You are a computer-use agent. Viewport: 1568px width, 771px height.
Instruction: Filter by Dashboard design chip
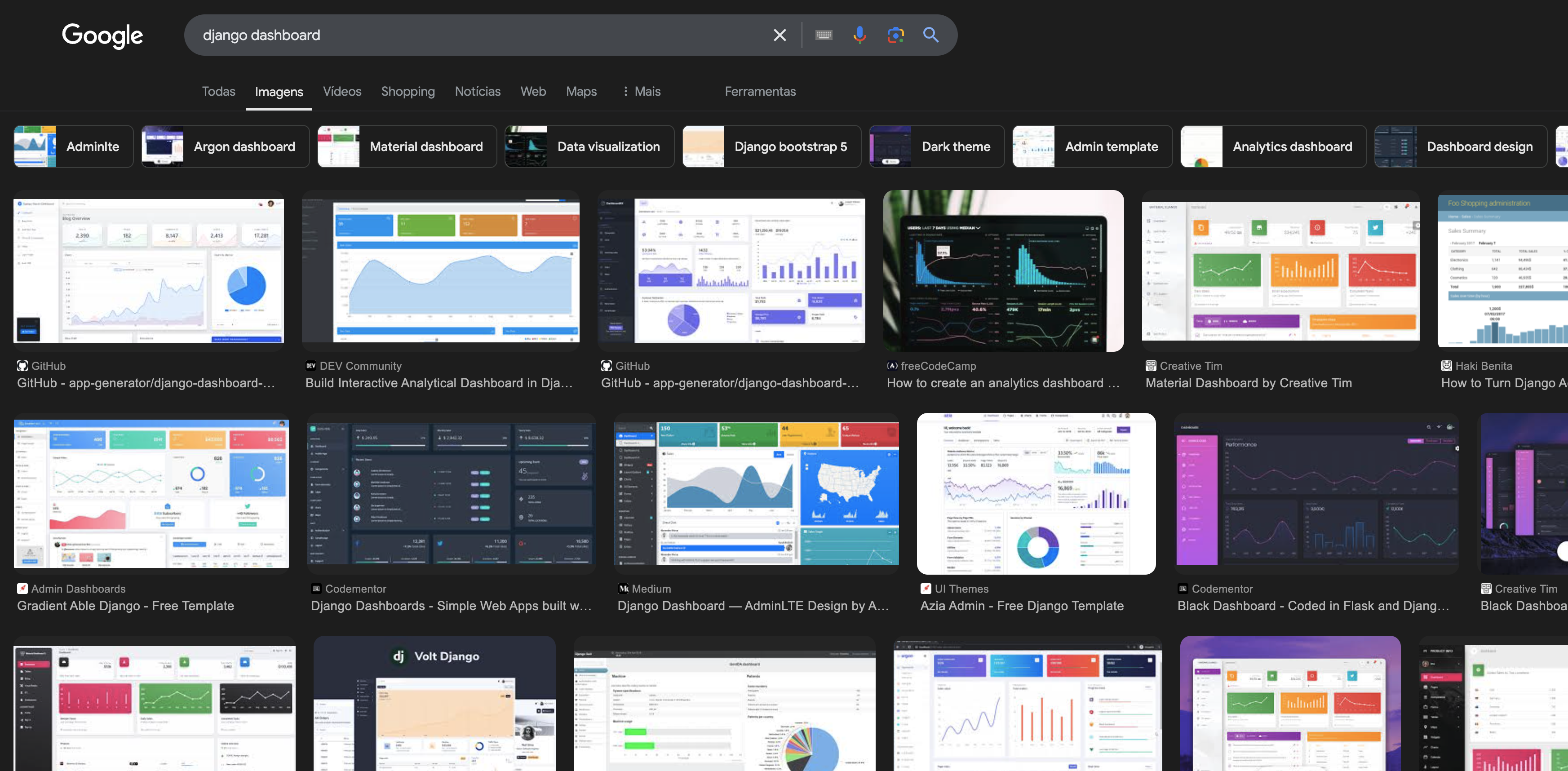click(1461, 146)
